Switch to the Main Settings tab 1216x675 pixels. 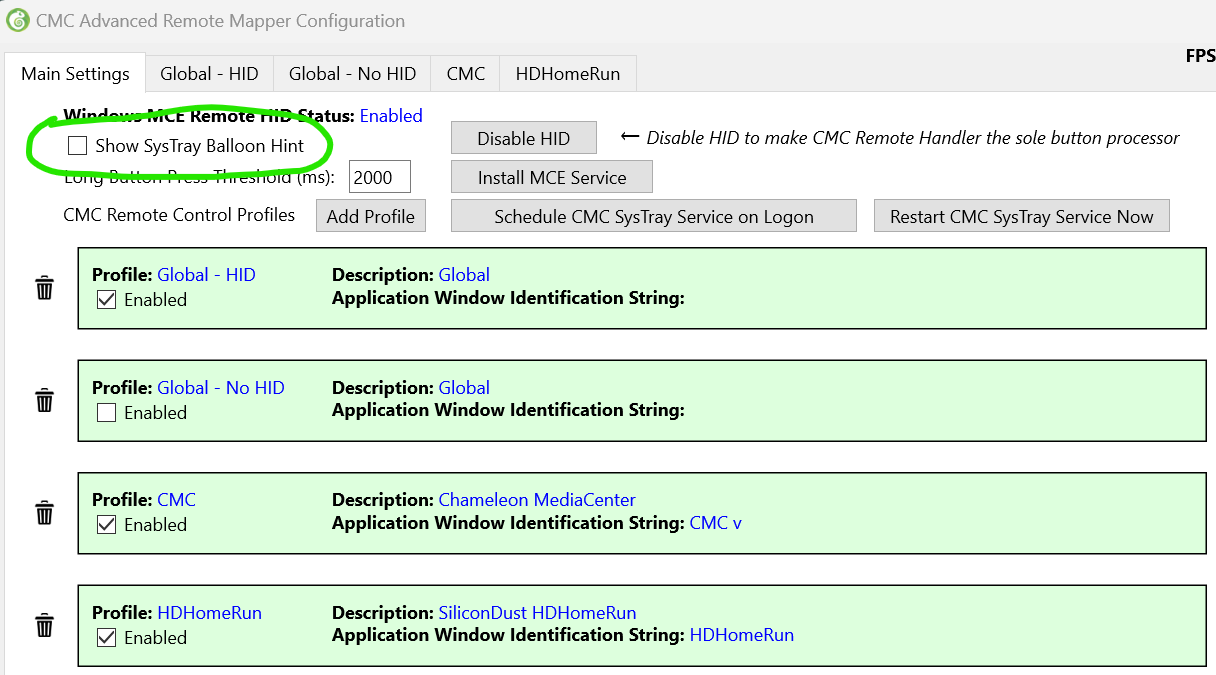click(x=75, y=74)
